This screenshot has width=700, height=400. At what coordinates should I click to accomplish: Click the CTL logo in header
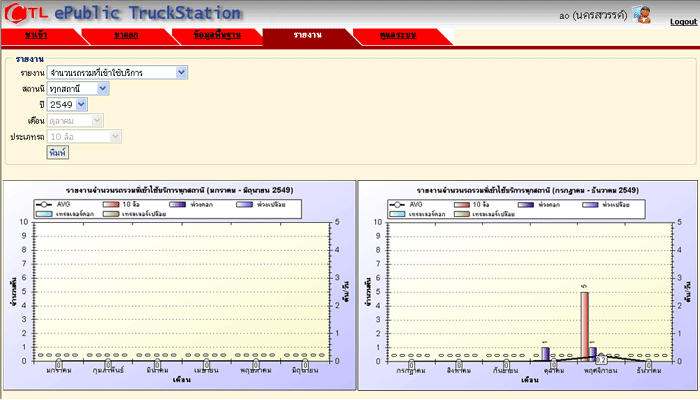tap(26, 13)
